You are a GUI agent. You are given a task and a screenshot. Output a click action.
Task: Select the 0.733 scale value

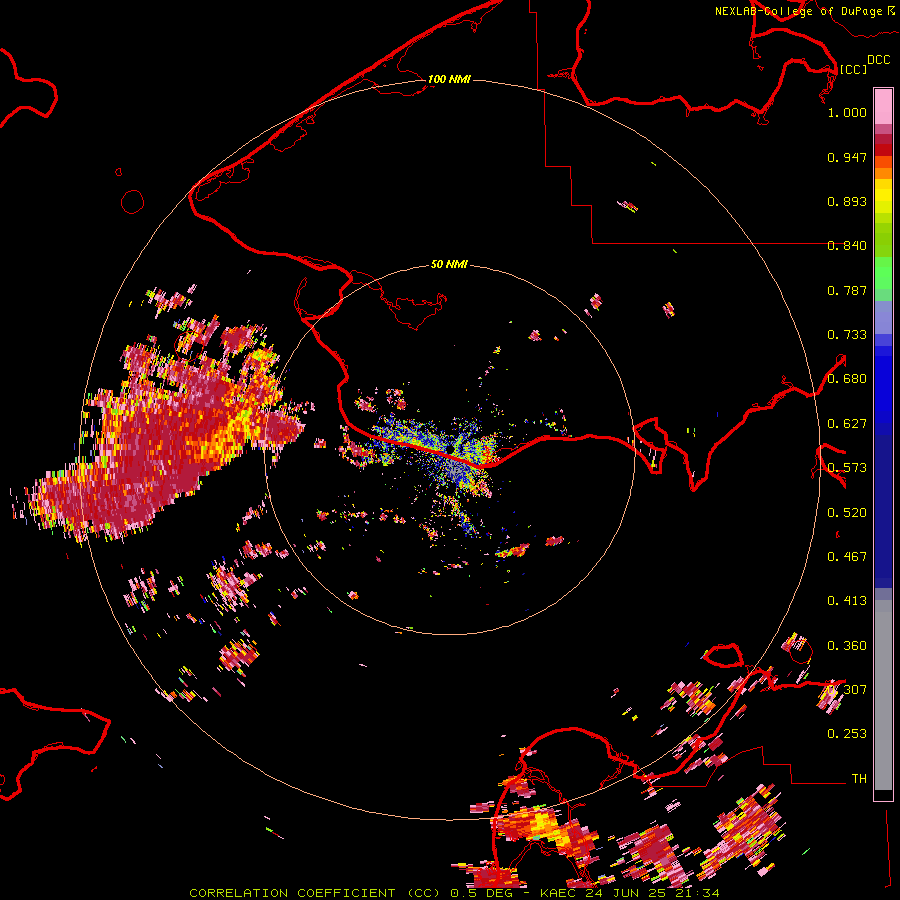click(847, 335)
